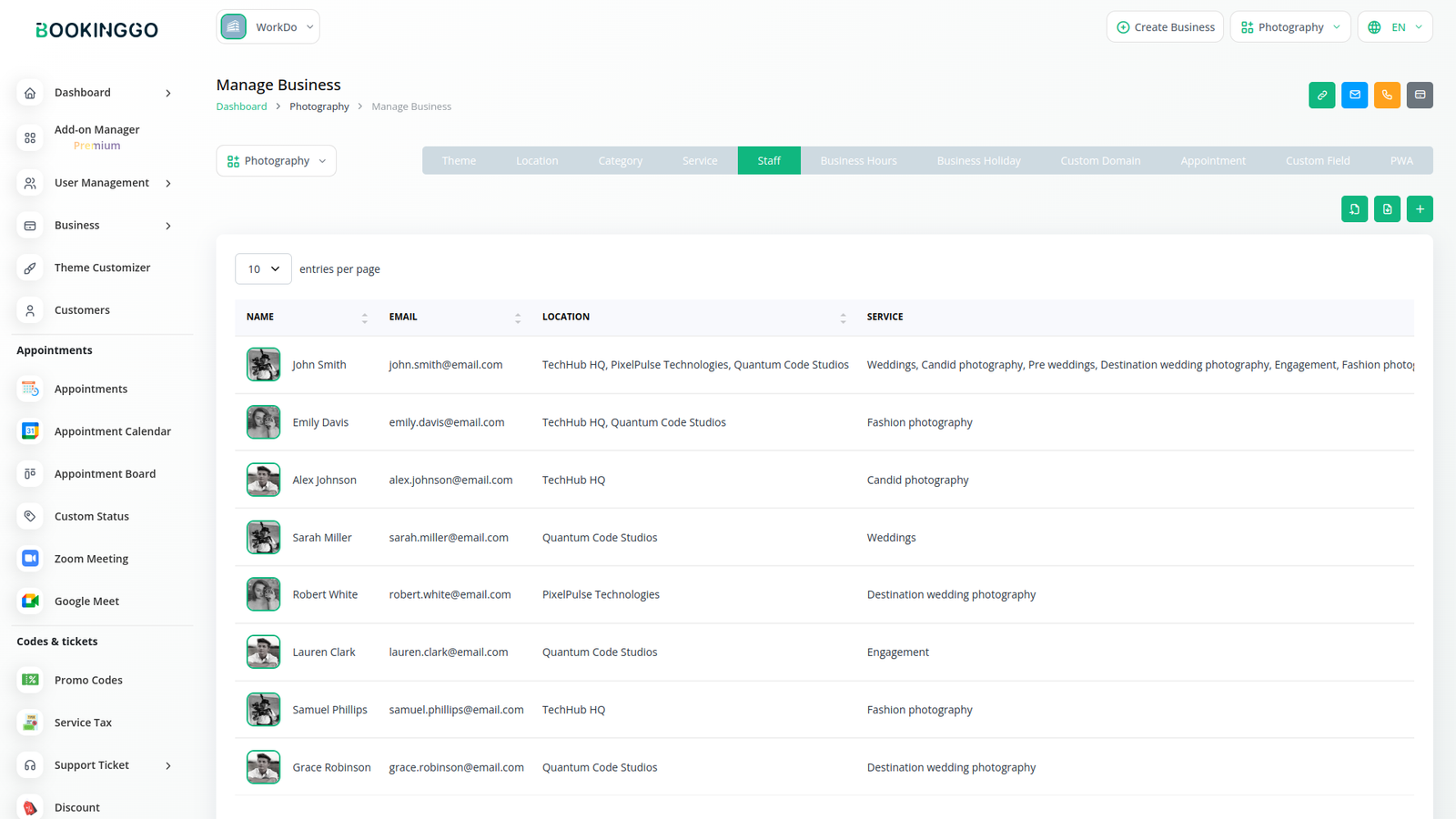Open the WorkDo workspace dropdown
The width and height of the screenshot is (1456, 819).
(268, 27)
